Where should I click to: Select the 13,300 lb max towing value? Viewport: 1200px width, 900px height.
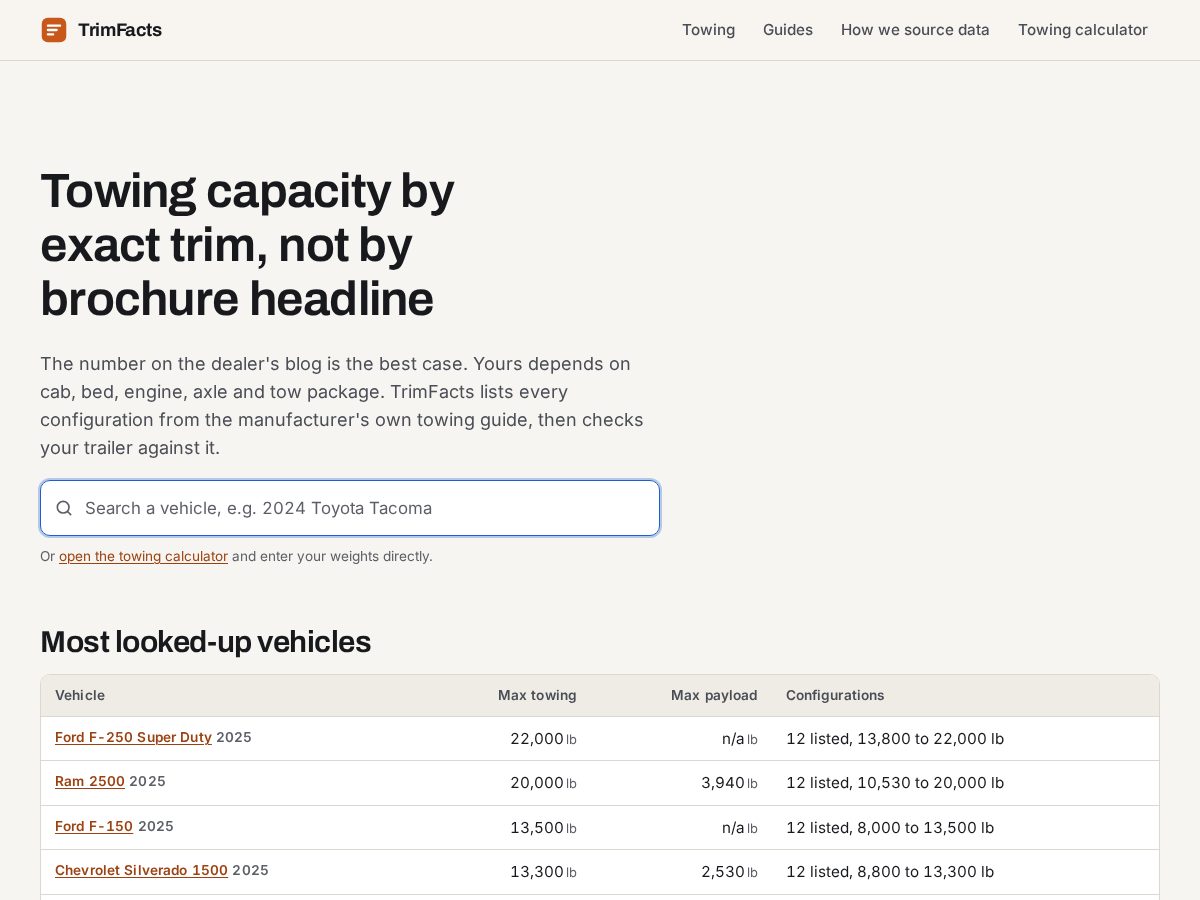point(543,872)
